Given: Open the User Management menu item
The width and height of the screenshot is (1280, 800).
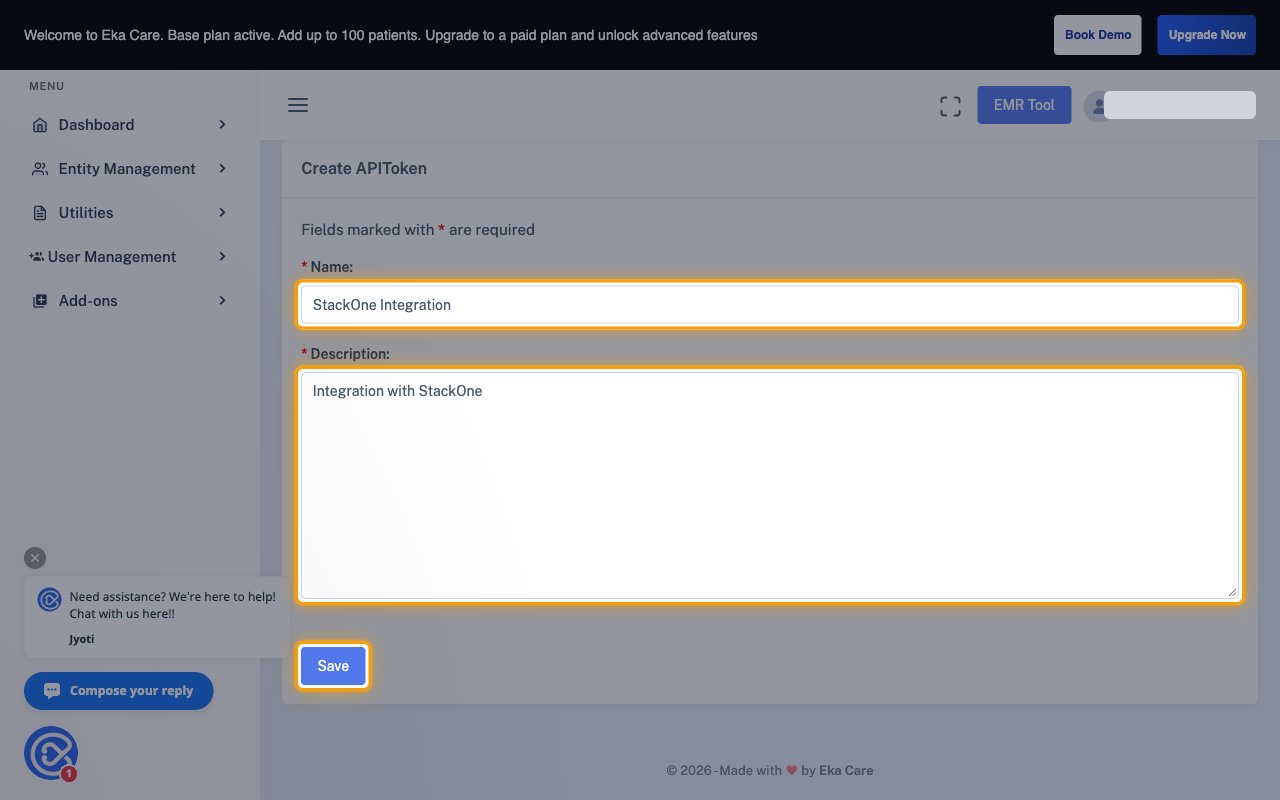Looking at the screenshot, I should click(x=130, y=257).
